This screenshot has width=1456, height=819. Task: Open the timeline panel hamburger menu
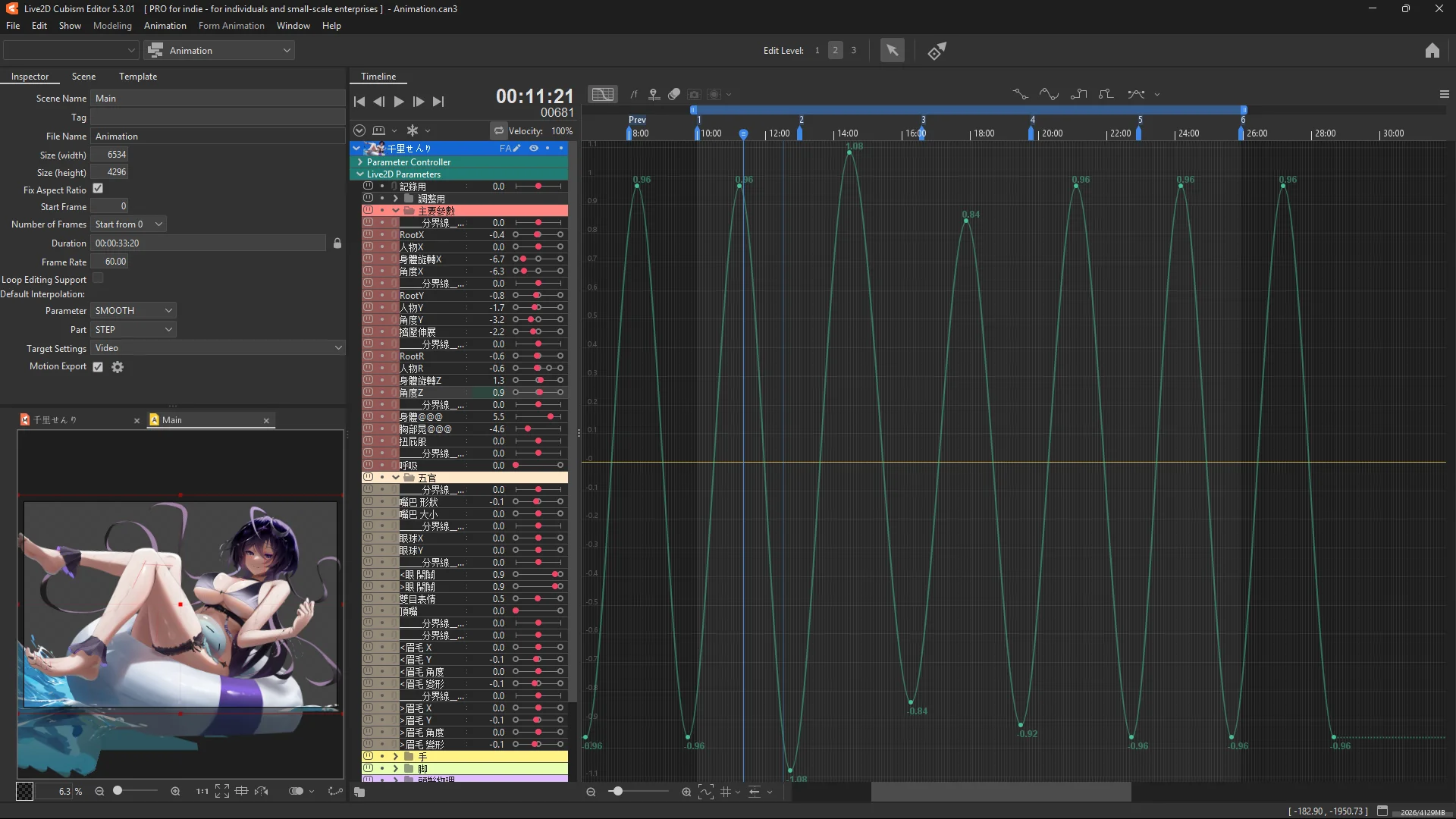click(1444, 94)
